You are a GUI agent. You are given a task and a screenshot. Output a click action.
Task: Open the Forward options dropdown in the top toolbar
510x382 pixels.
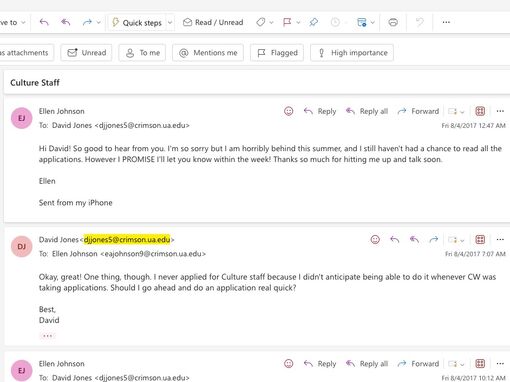point(98,22)
